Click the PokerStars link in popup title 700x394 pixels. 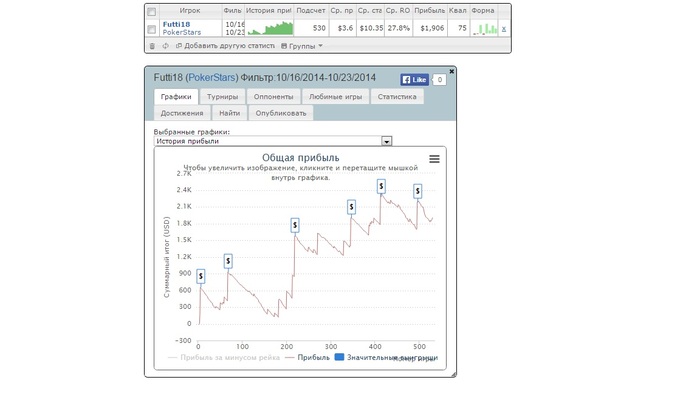point(212,78)
